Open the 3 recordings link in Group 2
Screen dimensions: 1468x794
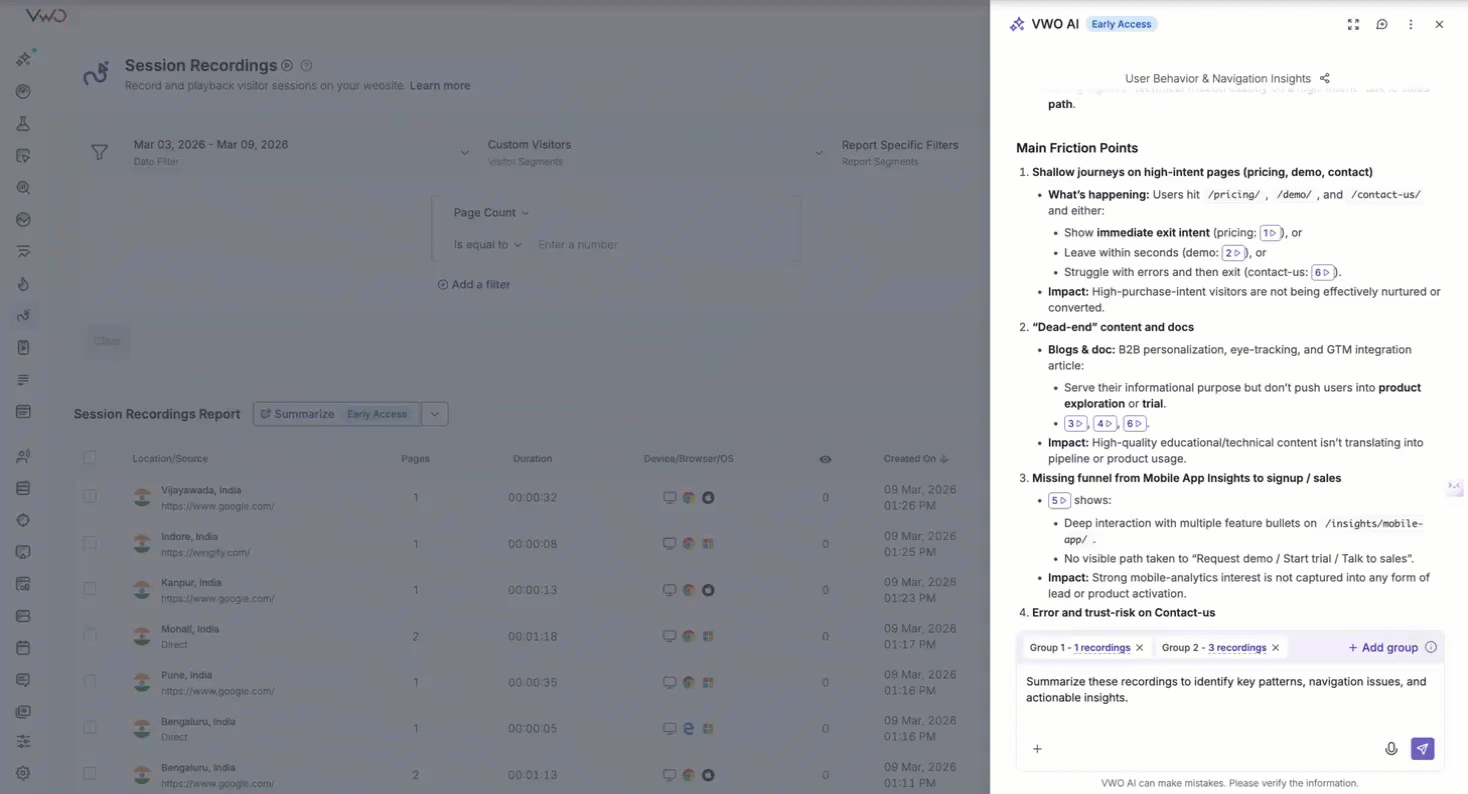1237,648
